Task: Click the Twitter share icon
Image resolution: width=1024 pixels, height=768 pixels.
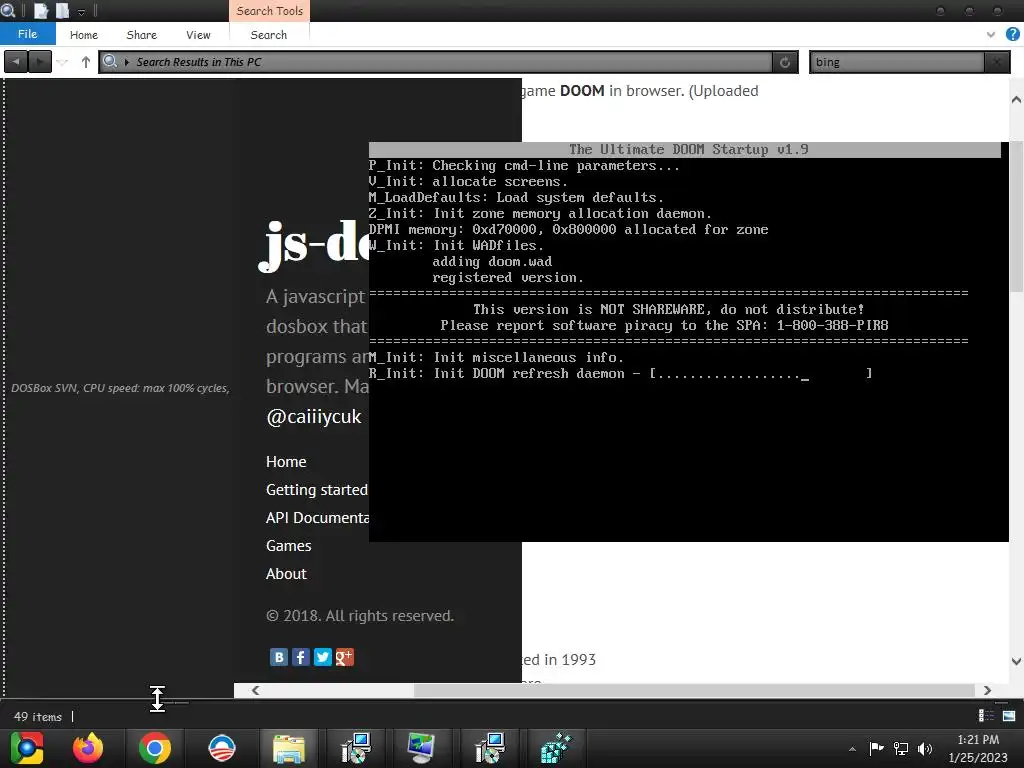Action: 323,657
